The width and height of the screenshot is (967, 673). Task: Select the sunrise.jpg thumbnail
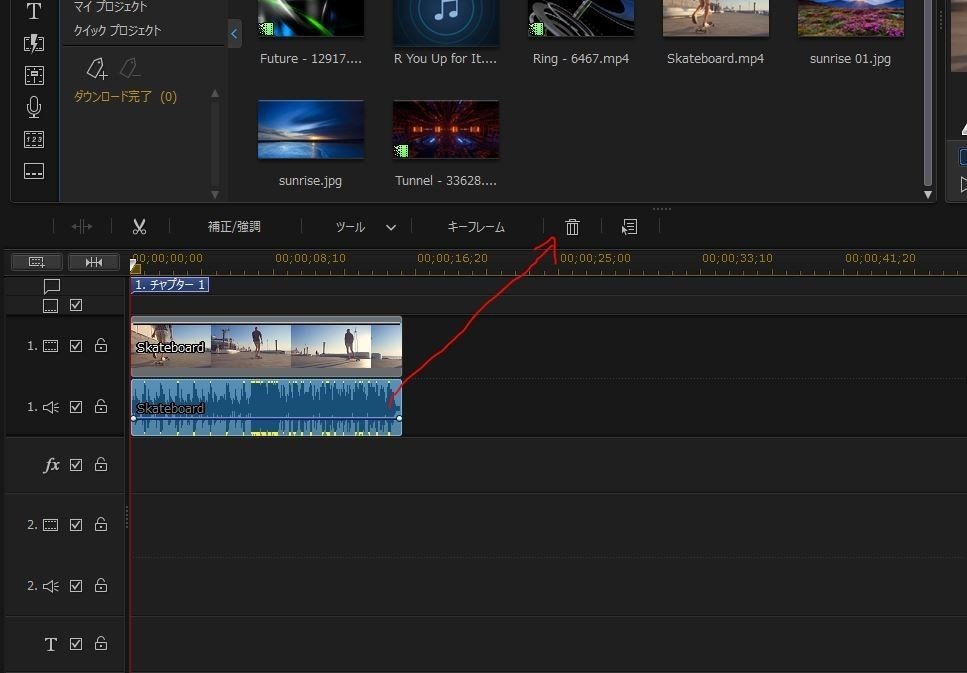point(311,130)
